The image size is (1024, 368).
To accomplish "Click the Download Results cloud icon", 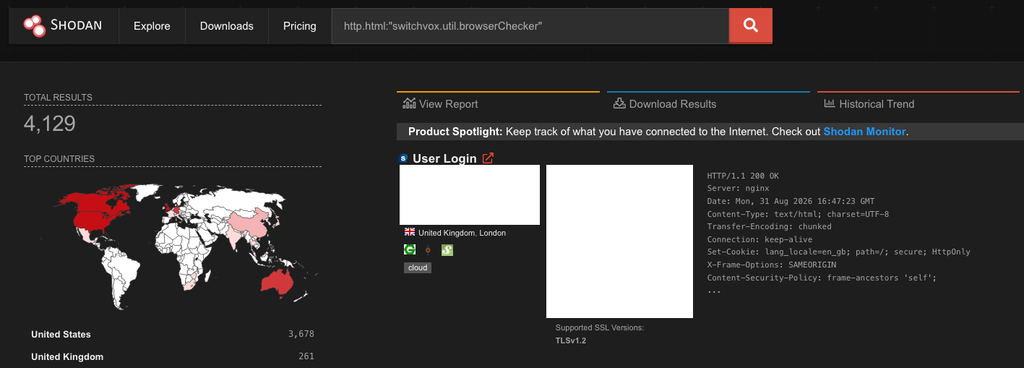I will 620,104.
